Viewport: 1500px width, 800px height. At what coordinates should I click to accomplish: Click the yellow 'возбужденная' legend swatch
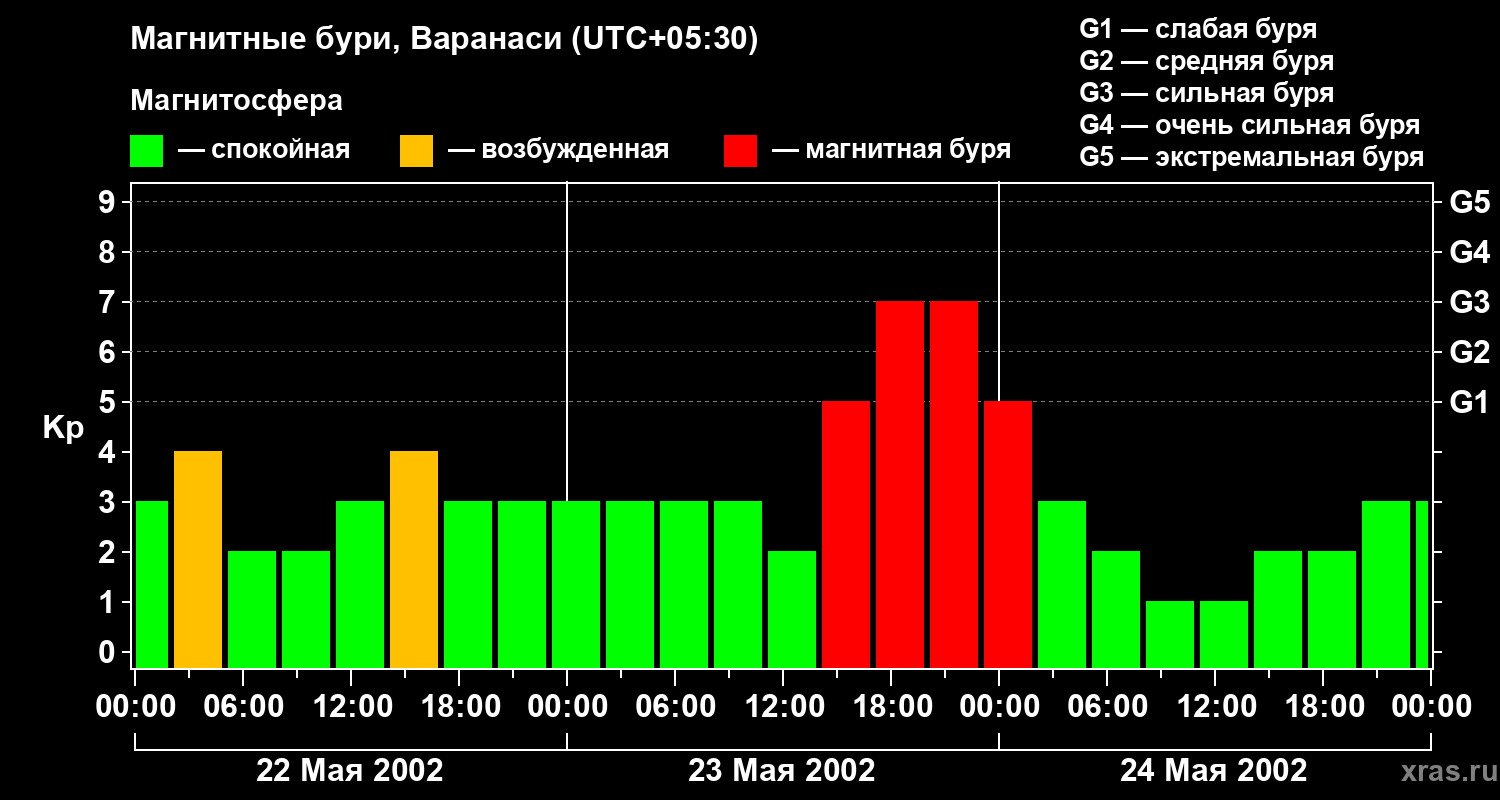417,151
